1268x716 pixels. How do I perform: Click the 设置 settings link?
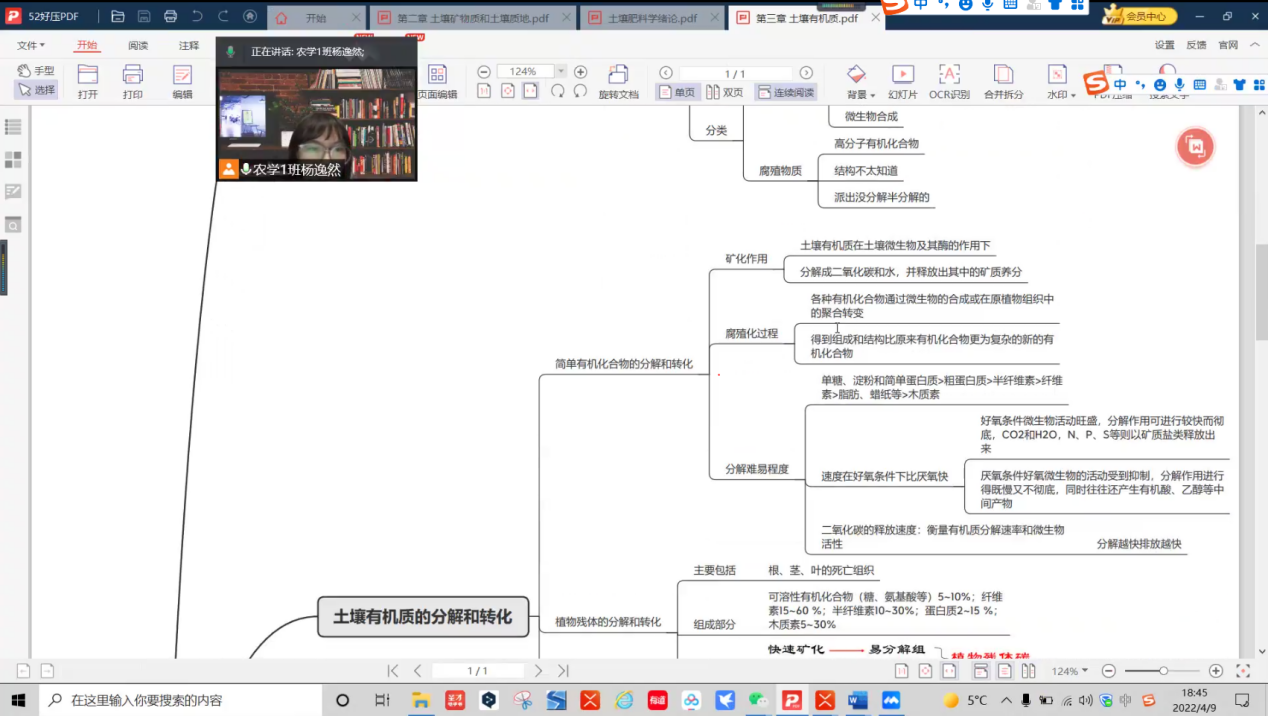click(1165, 45)
